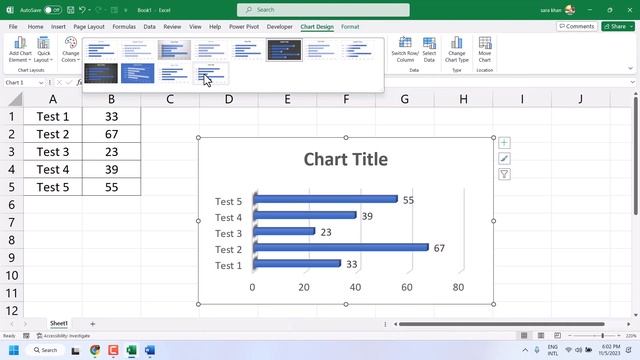Open the Quick Layout dropdown
This screenshot has width=640, height=360.
[43, 49]
